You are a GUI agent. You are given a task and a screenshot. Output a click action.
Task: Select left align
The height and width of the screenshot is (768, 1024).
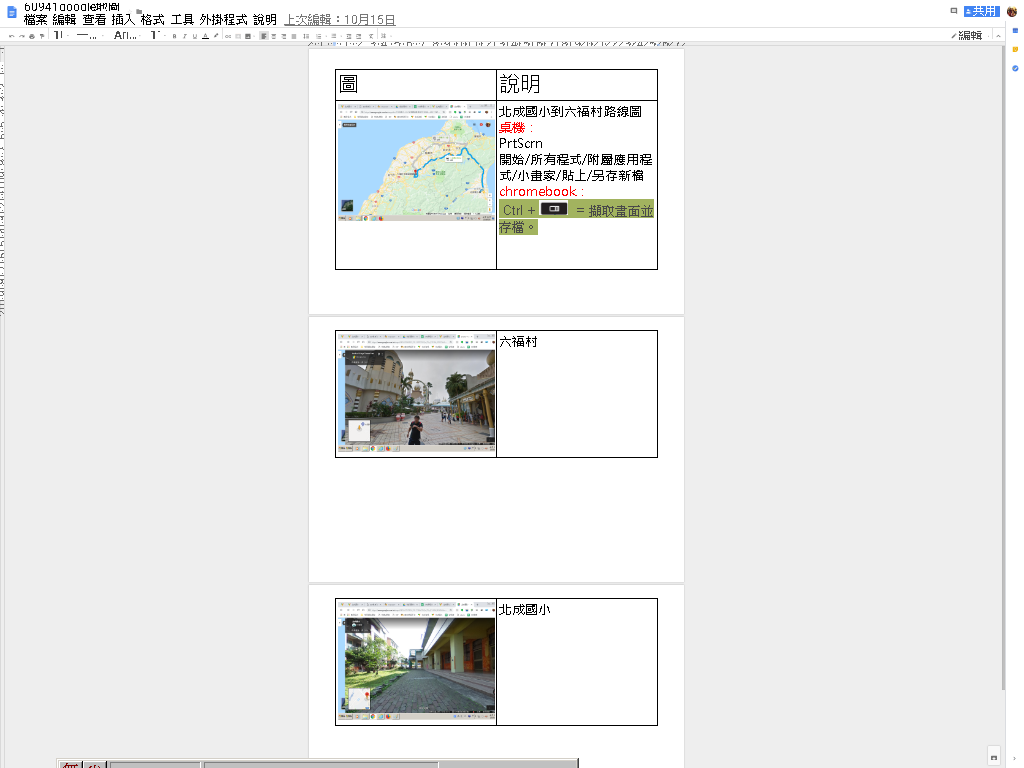[264, 36]
